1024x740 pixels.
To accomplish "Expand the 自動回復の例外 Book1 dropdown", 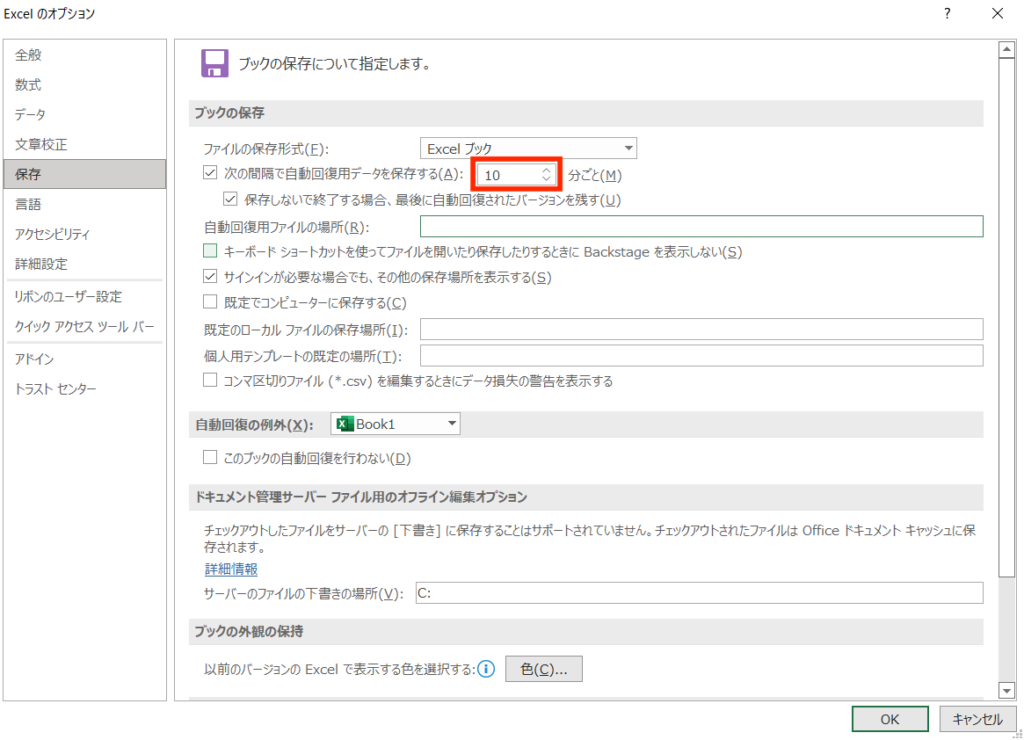I will click(x=395, y=424).
